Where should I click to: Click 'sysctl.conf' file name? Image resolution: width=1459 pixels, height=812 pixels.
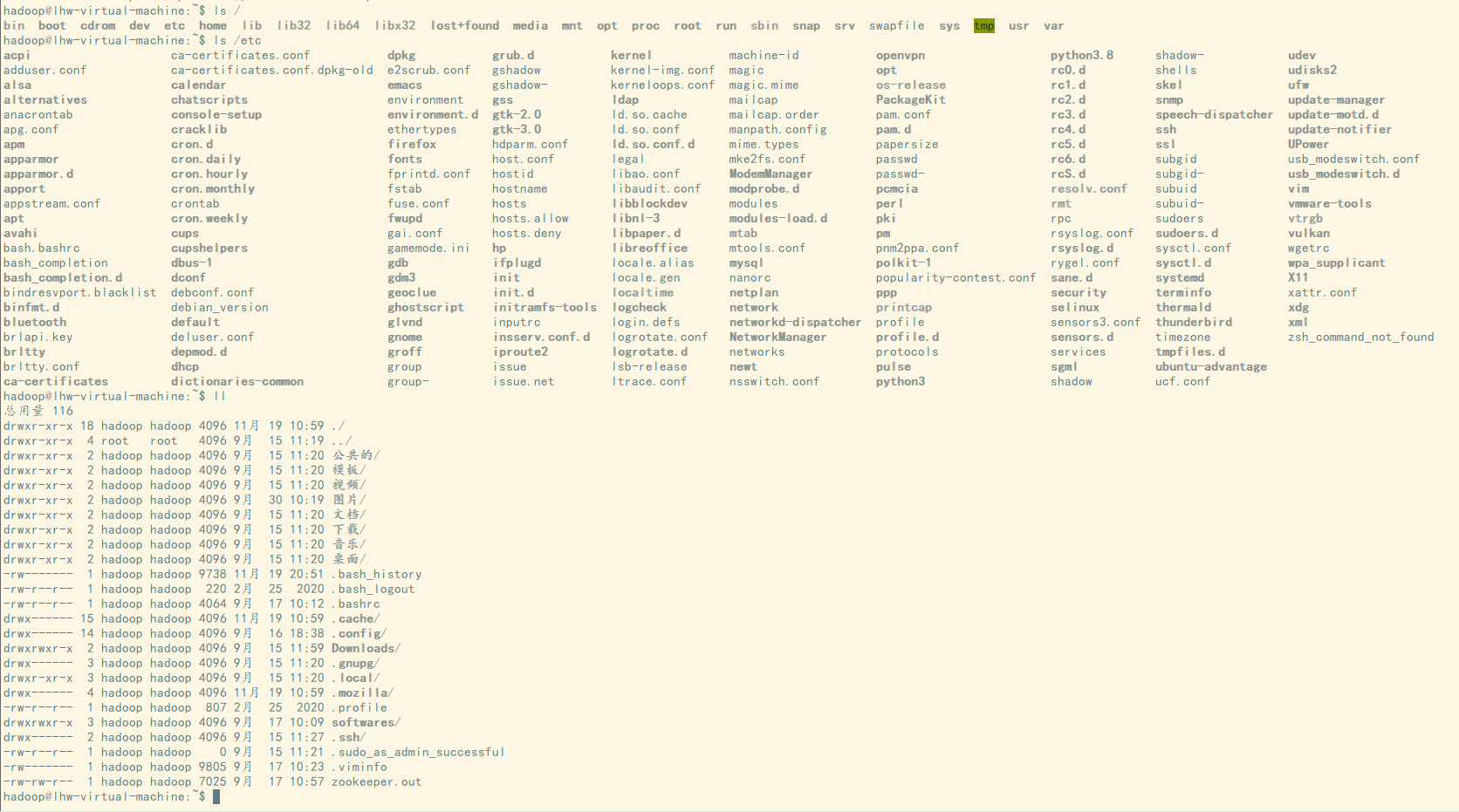(x=1194, y=249)
